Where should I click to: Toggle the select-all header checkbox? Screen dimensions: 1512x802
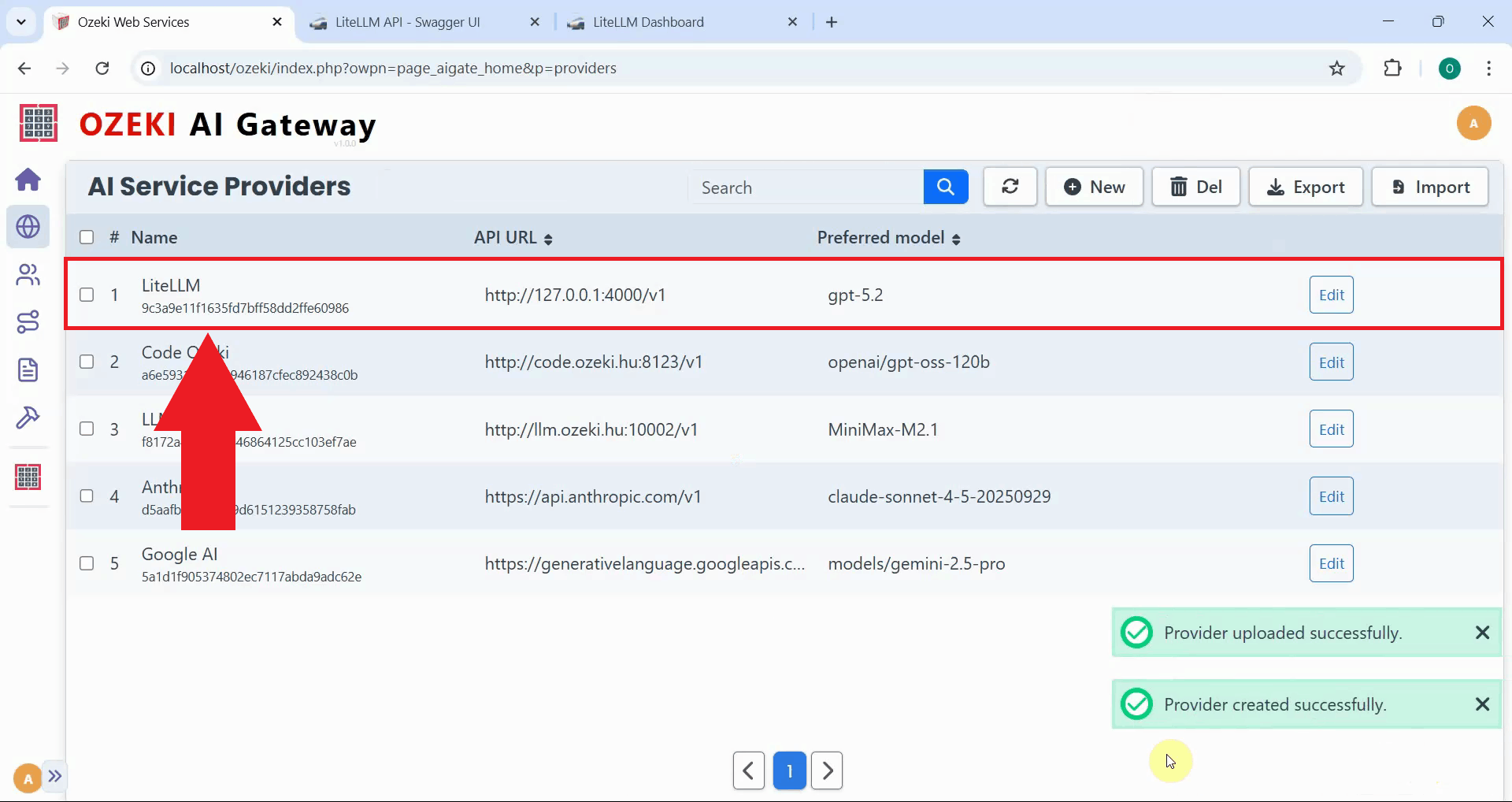(87, 237)
